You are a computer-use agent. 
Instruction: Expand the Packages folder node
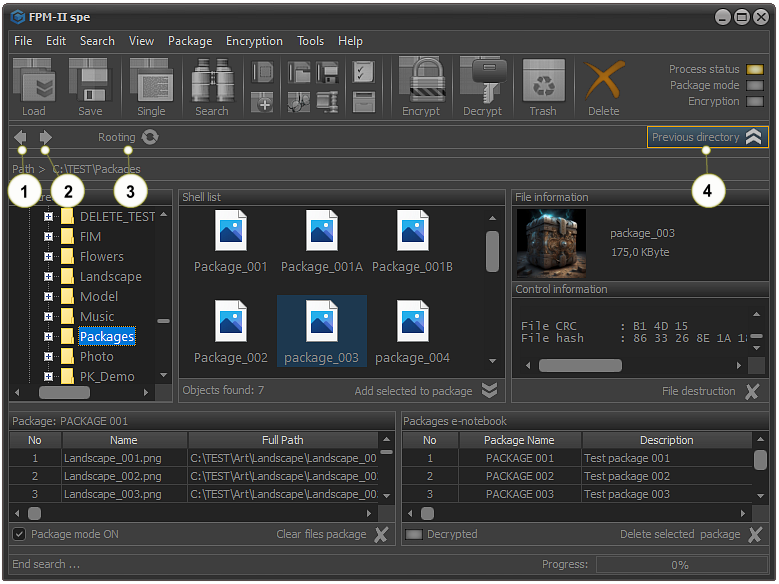pyautogui.click(x=48, y=336)
